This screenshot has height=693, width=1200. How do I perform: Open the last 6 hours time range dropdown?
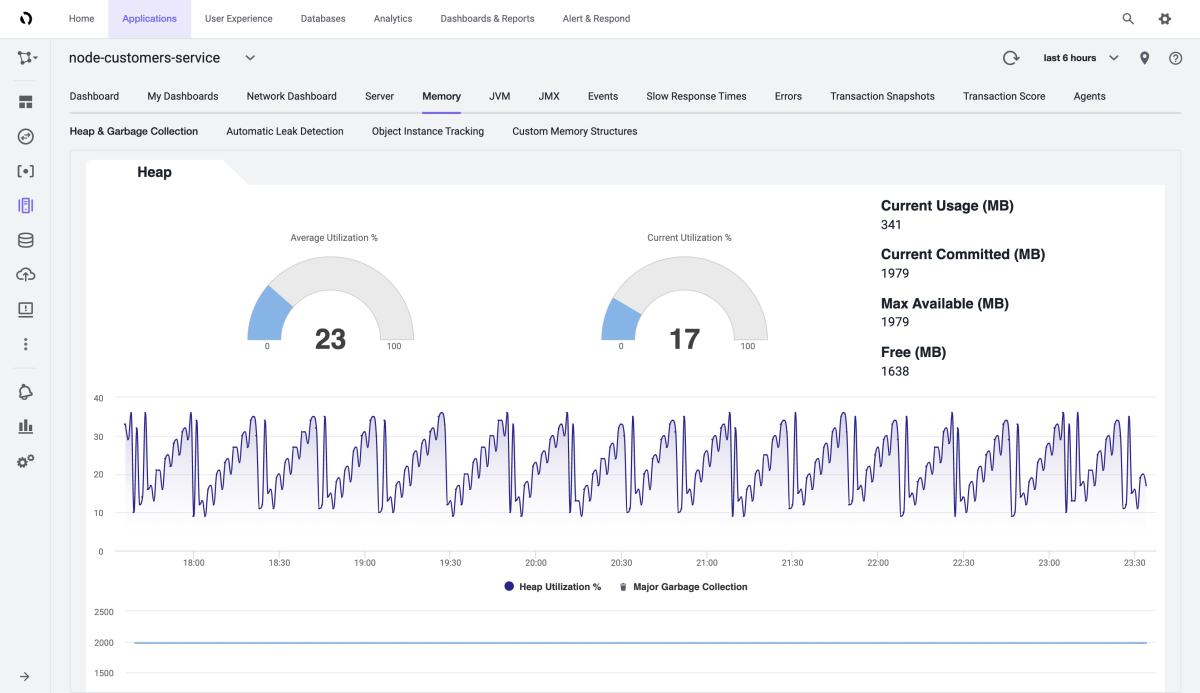click(x=1080, y=58)
